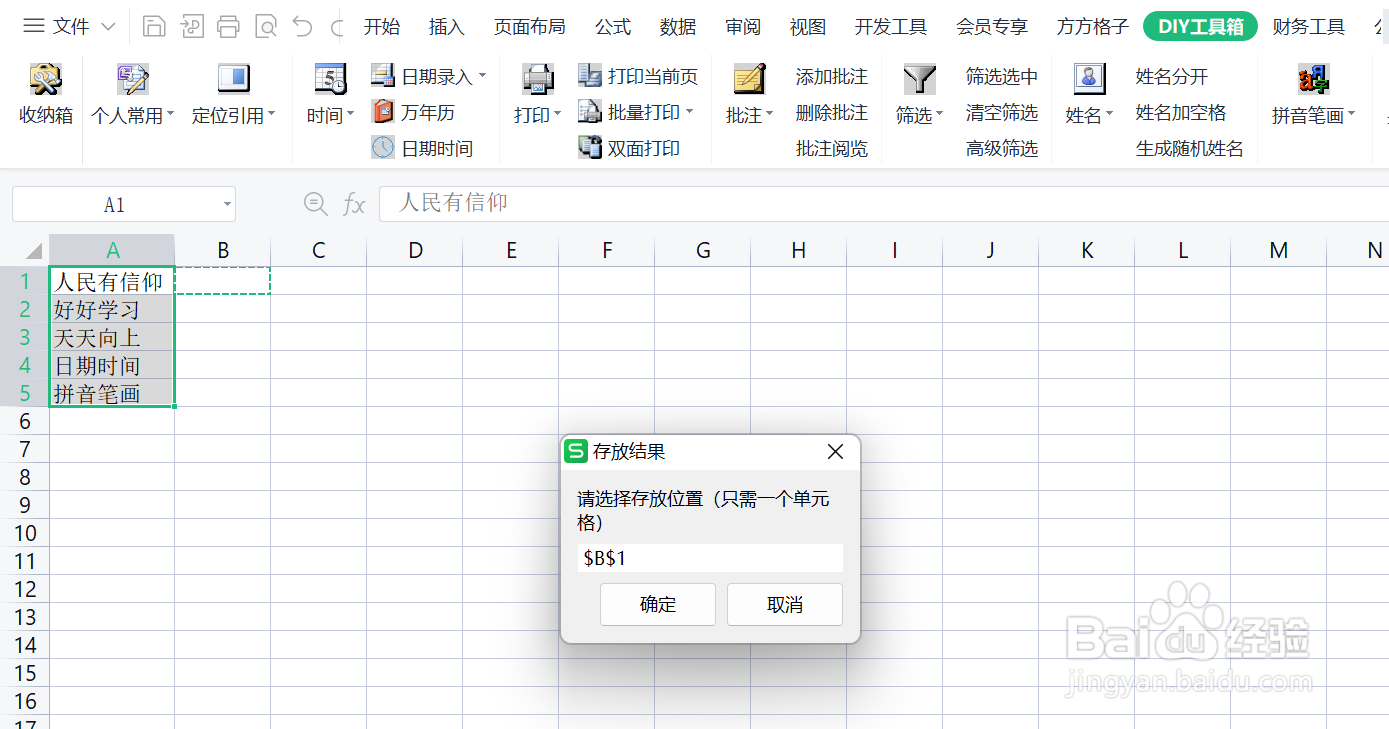Click 清空筛选 button
The height and width of the screenshot is (729, 1389).
point(1002,113)
